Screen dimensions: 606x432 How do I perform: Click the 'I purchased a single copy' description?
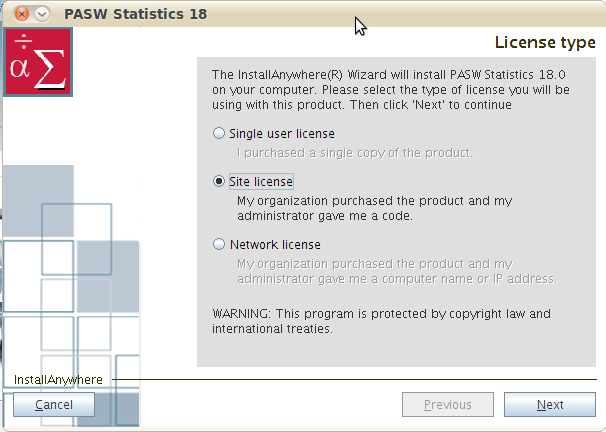(x=354, y=153)
